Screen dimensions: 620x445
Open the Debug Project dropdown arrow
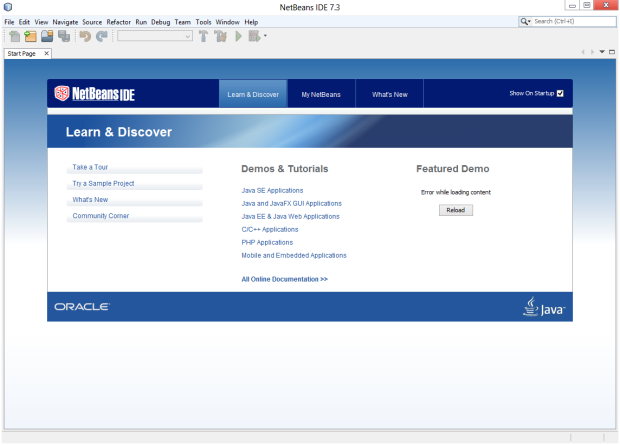[265, 36]
